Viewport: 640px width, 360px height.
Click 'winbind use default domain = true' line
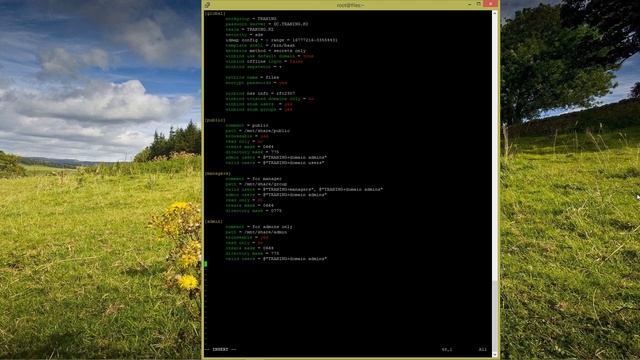pyautogui.click(x=269, y=56)
